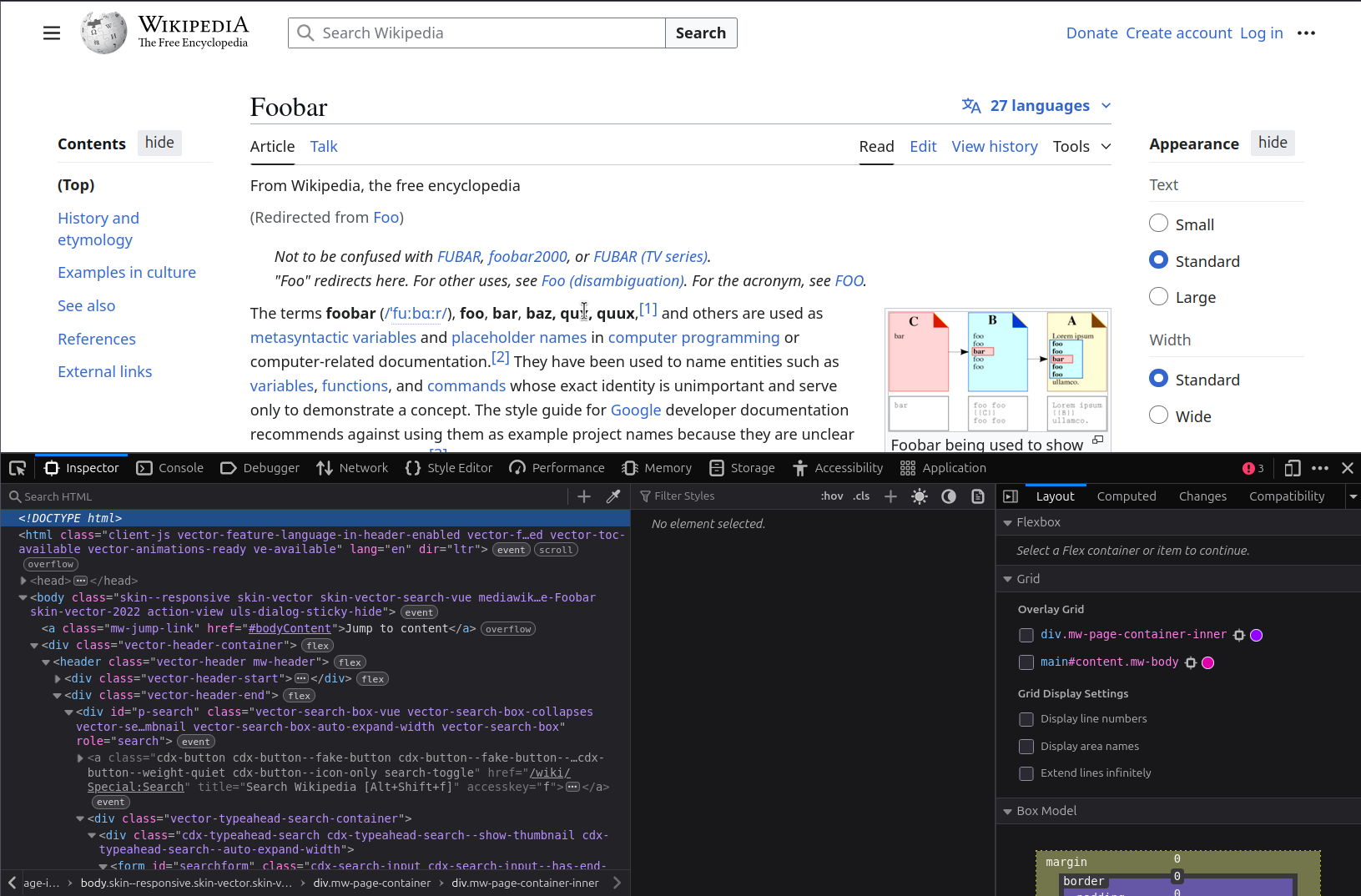Click the languages translate icon
1361x896 pixels.
971,105
